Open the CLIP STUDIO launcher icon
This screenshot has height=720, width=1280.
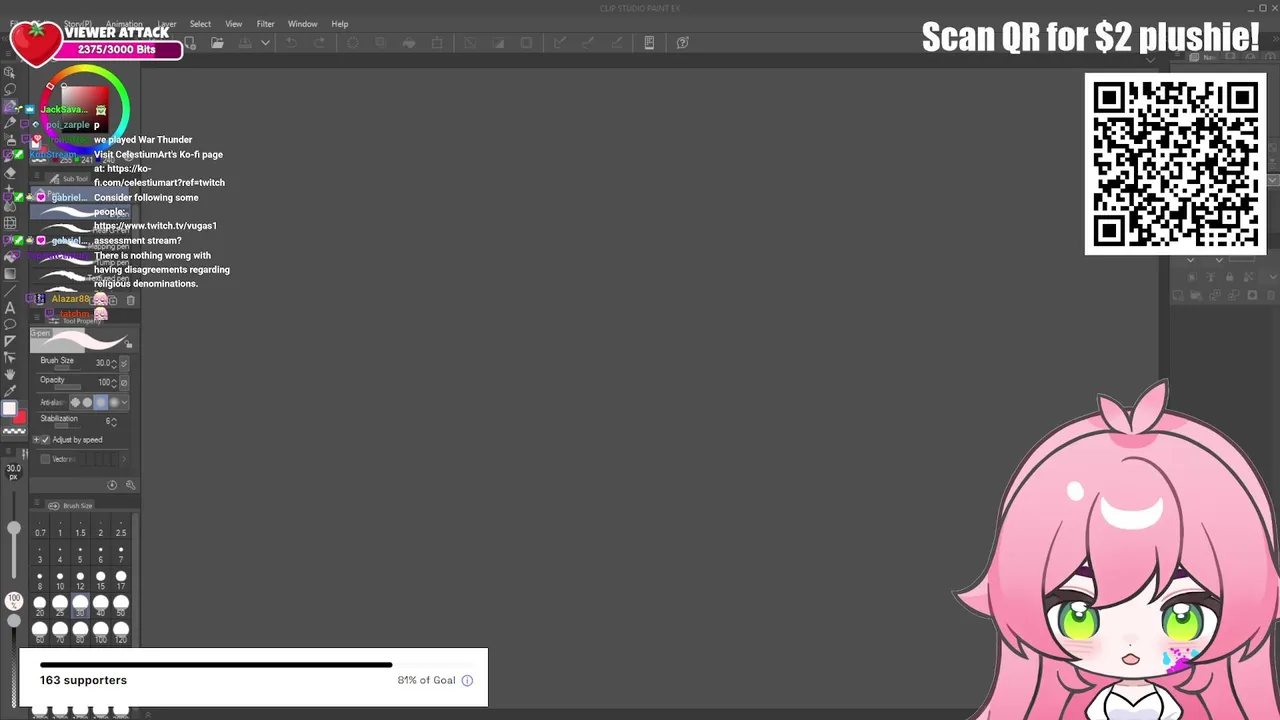click(649, 43)
